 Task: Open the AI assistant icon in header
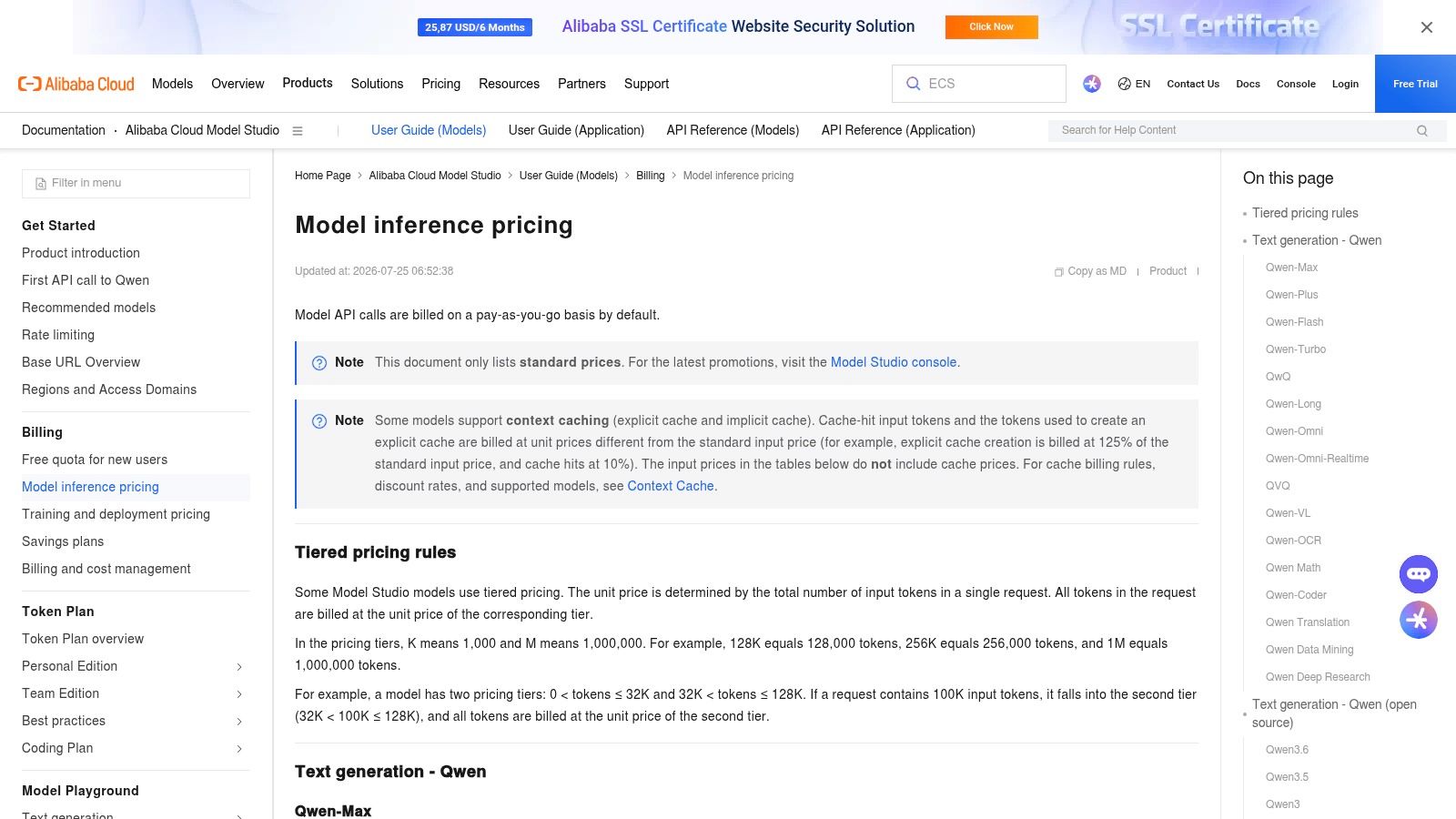click(x=1092, y=84)
